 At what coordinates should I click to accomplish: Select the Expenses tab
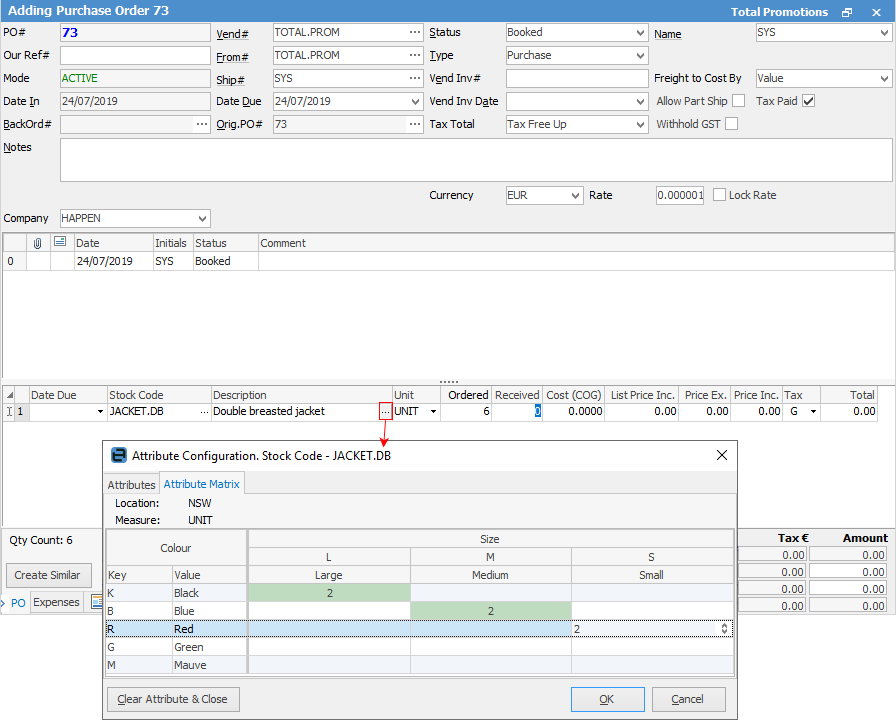(56, 603)
